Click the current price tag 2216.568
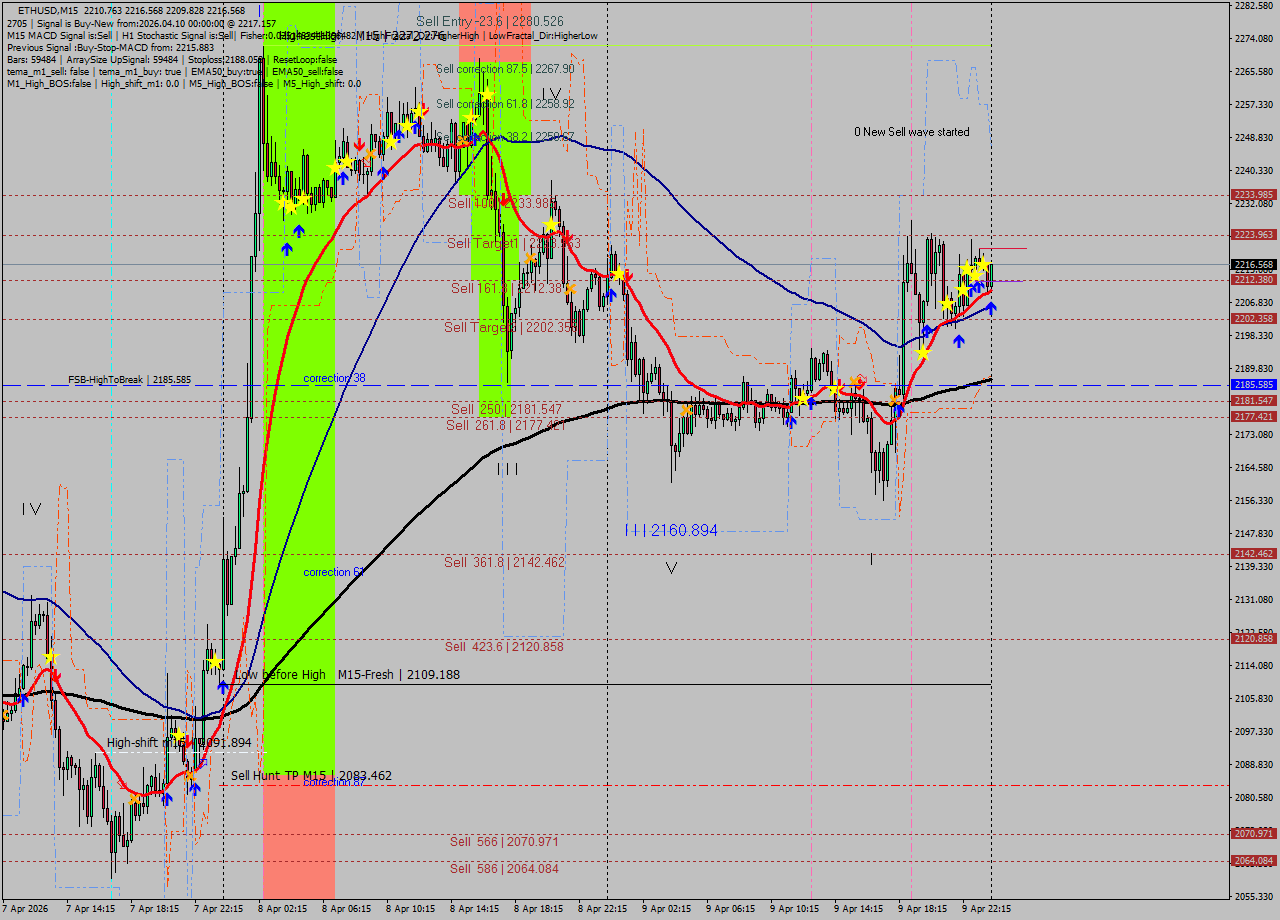 tap(1253, 265)
